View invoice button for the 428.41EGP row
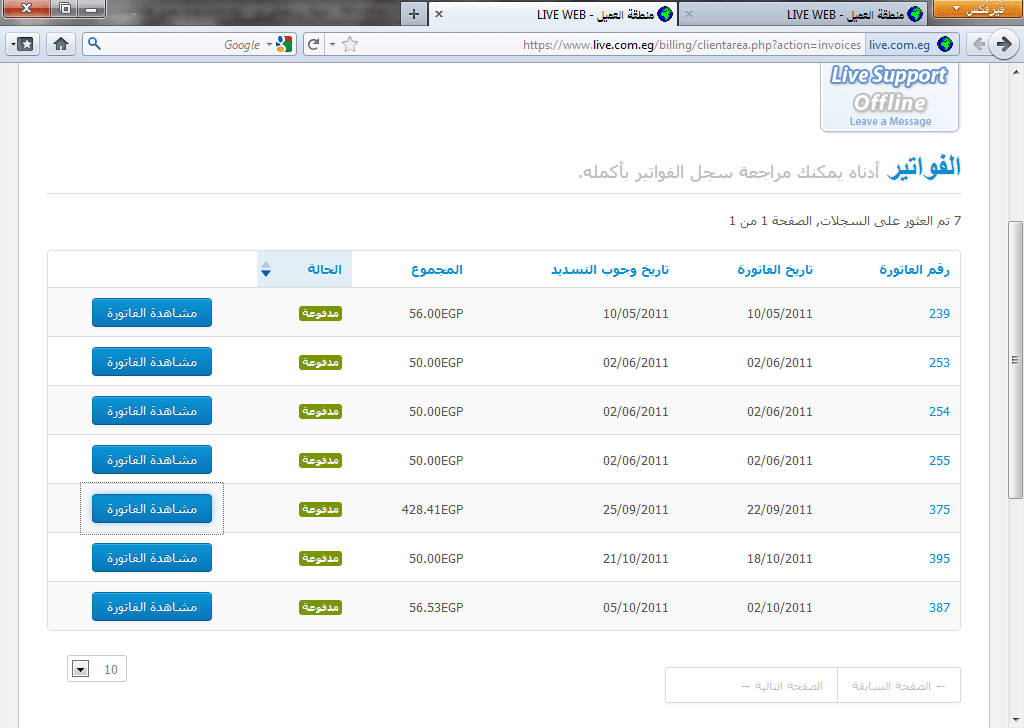Image resolution: width=1024 pixels, height=728 pixels. click(x=152, y=509)
